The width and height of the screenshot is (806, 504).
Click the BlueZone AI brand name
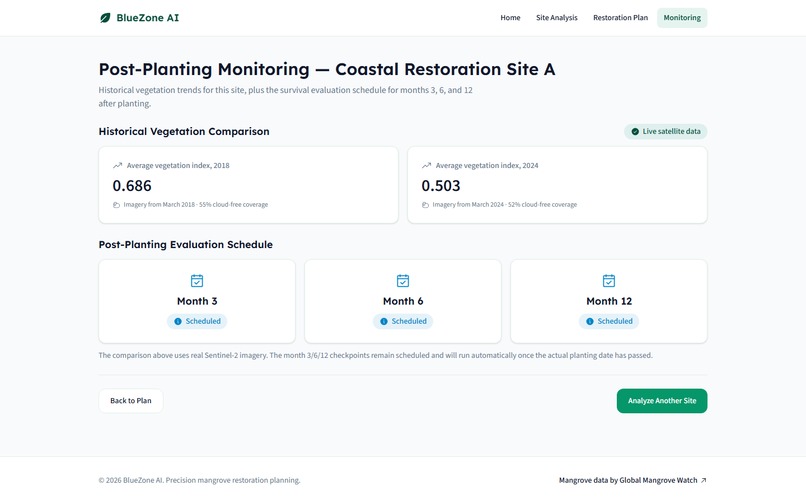[x=148, y=18]
